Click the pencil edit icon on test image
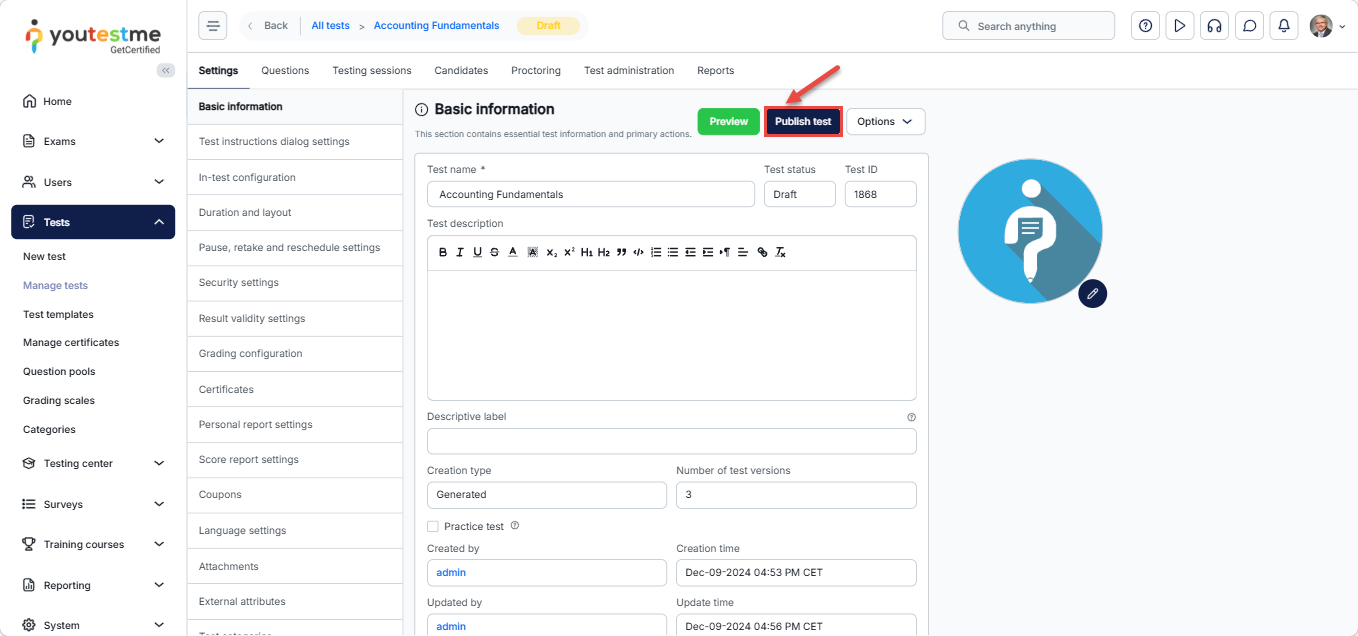The height and width of the screenshot is (636, 1358). click(1092, 293)
